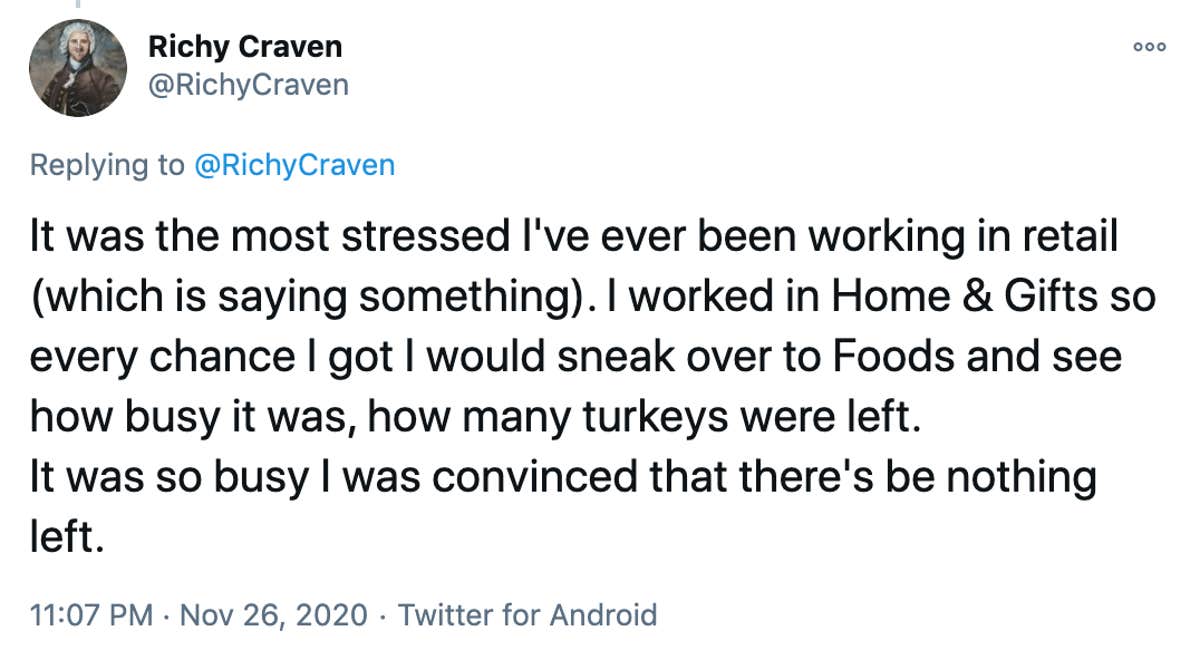The image size is (1200, 660).
Task: Click the final word "left." of the tweet
Action: [67, 535]
